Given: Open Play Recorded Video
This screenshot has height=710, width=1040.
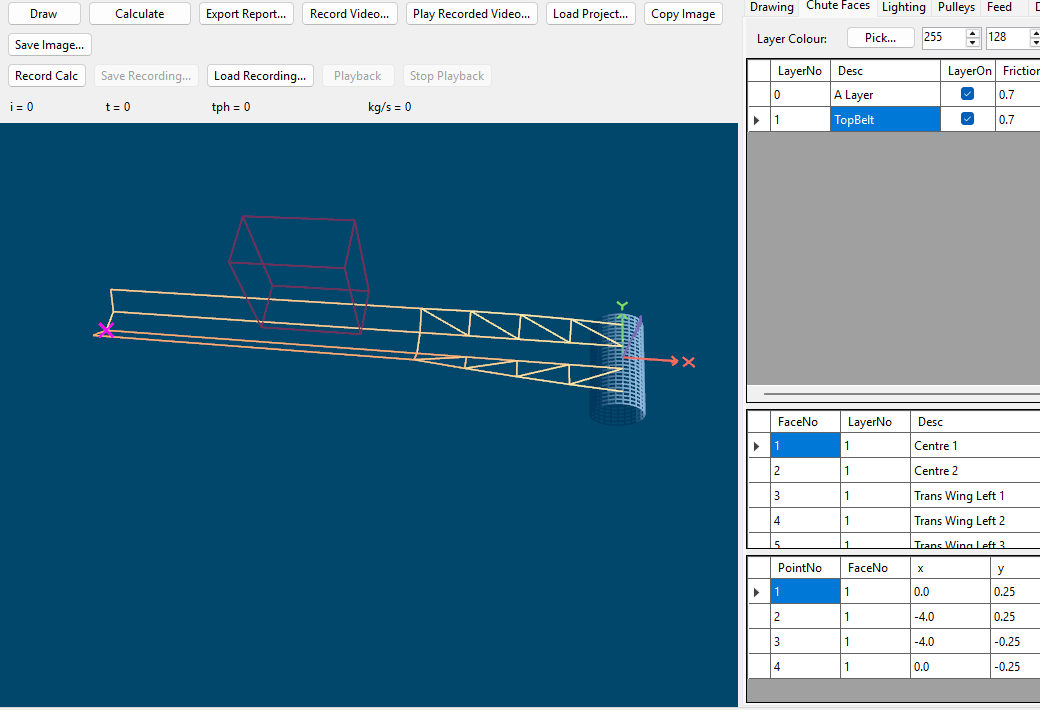Looking at the screenshot, I should (472, 14).
